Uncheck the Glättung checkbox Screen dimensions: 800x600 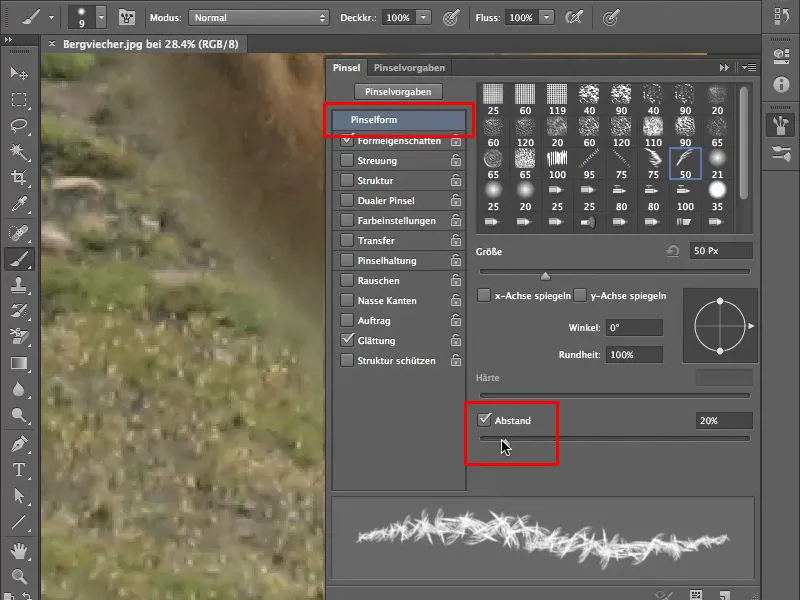(x=347, y=341)
